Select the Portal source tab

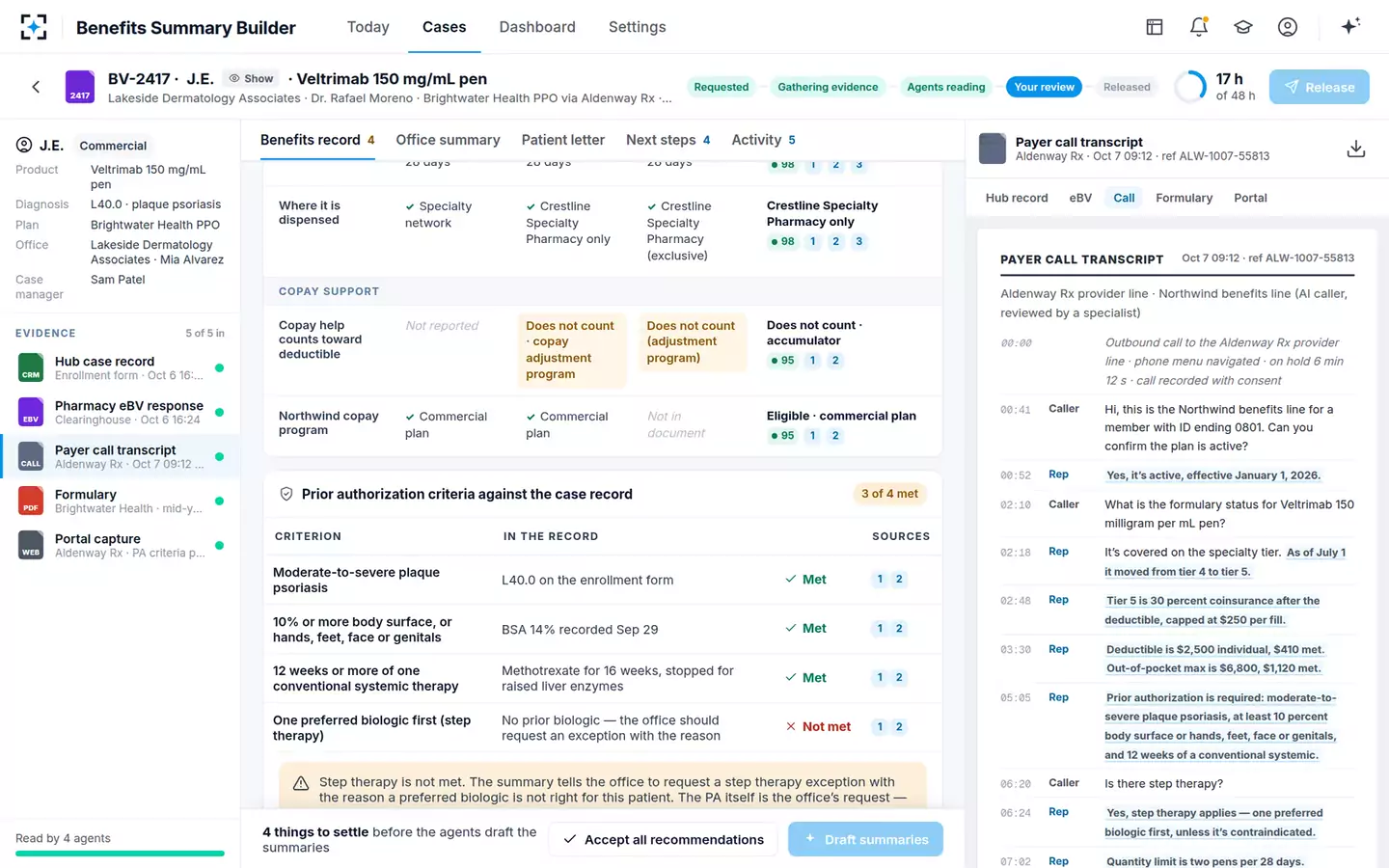pyautogui.click(x=1250, y=198)
